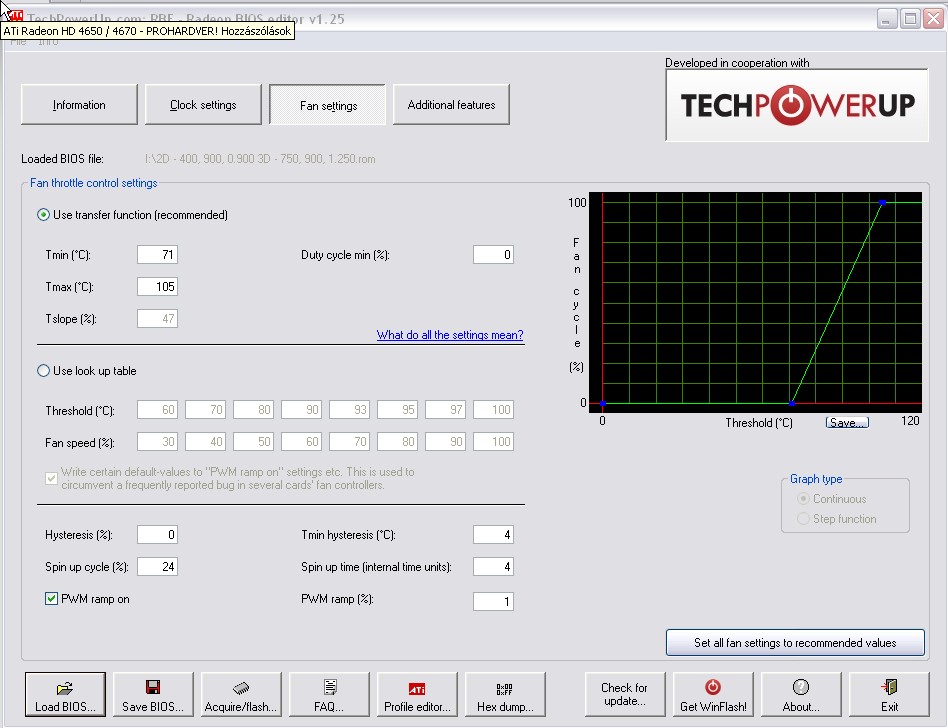Click the TechPowerUp logo banner

tap(797, 105)
